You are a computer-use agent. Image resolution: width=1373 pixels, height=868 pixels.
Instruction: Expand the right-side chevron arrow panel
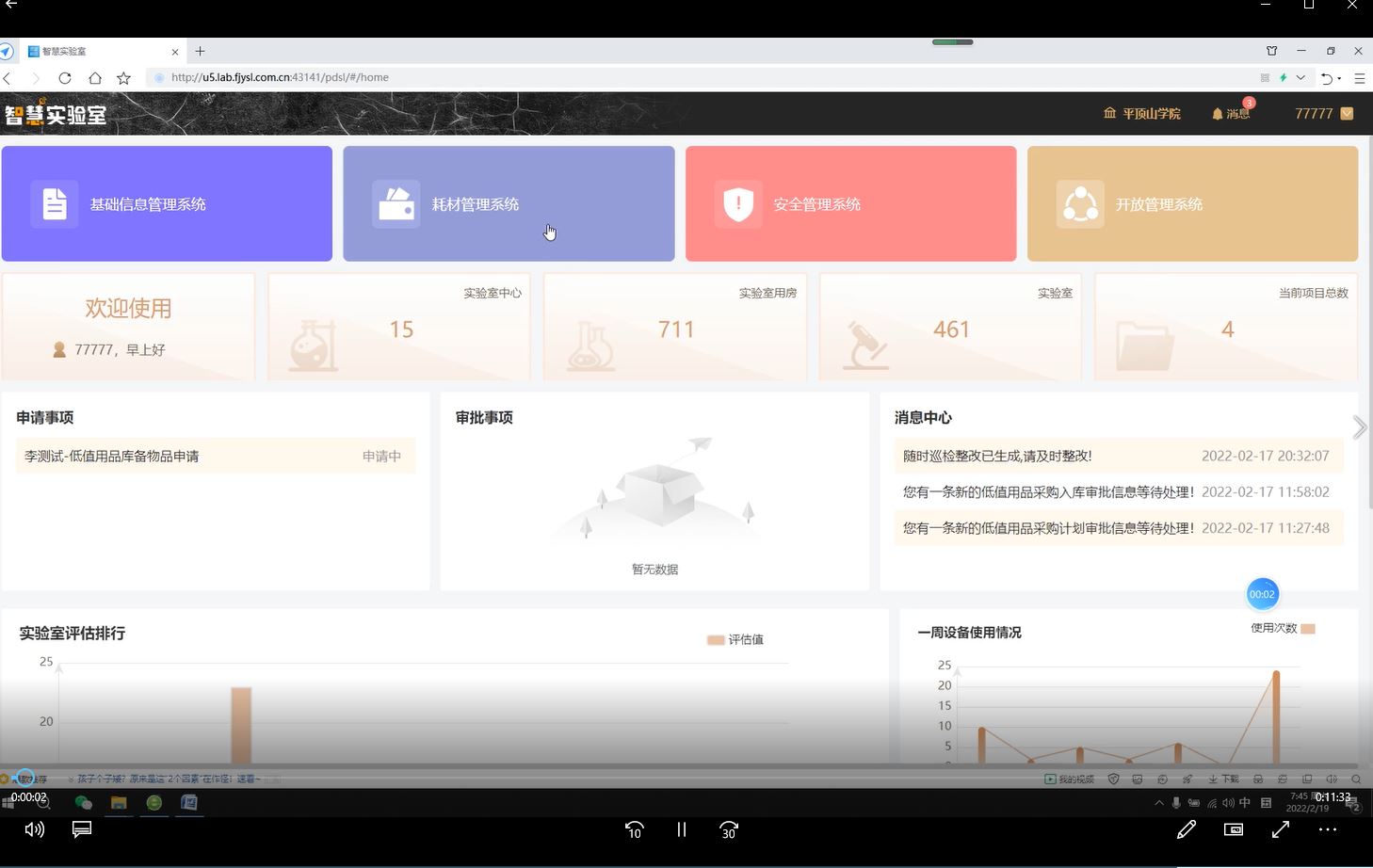click(x=1359, y=427)
